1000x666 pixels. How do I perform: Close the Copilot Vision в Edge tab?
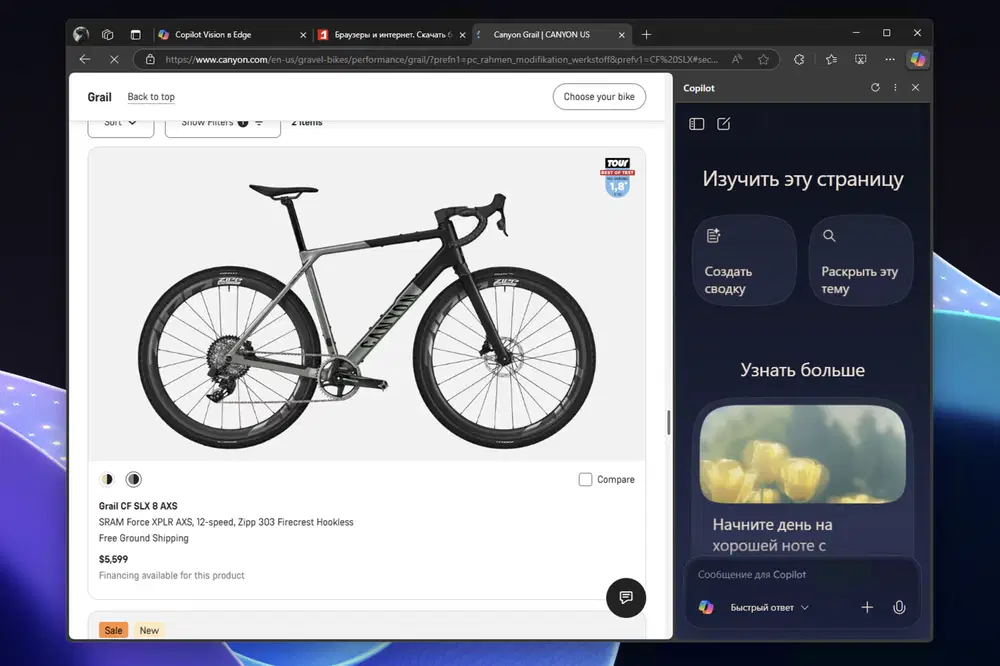click(303, 35)
